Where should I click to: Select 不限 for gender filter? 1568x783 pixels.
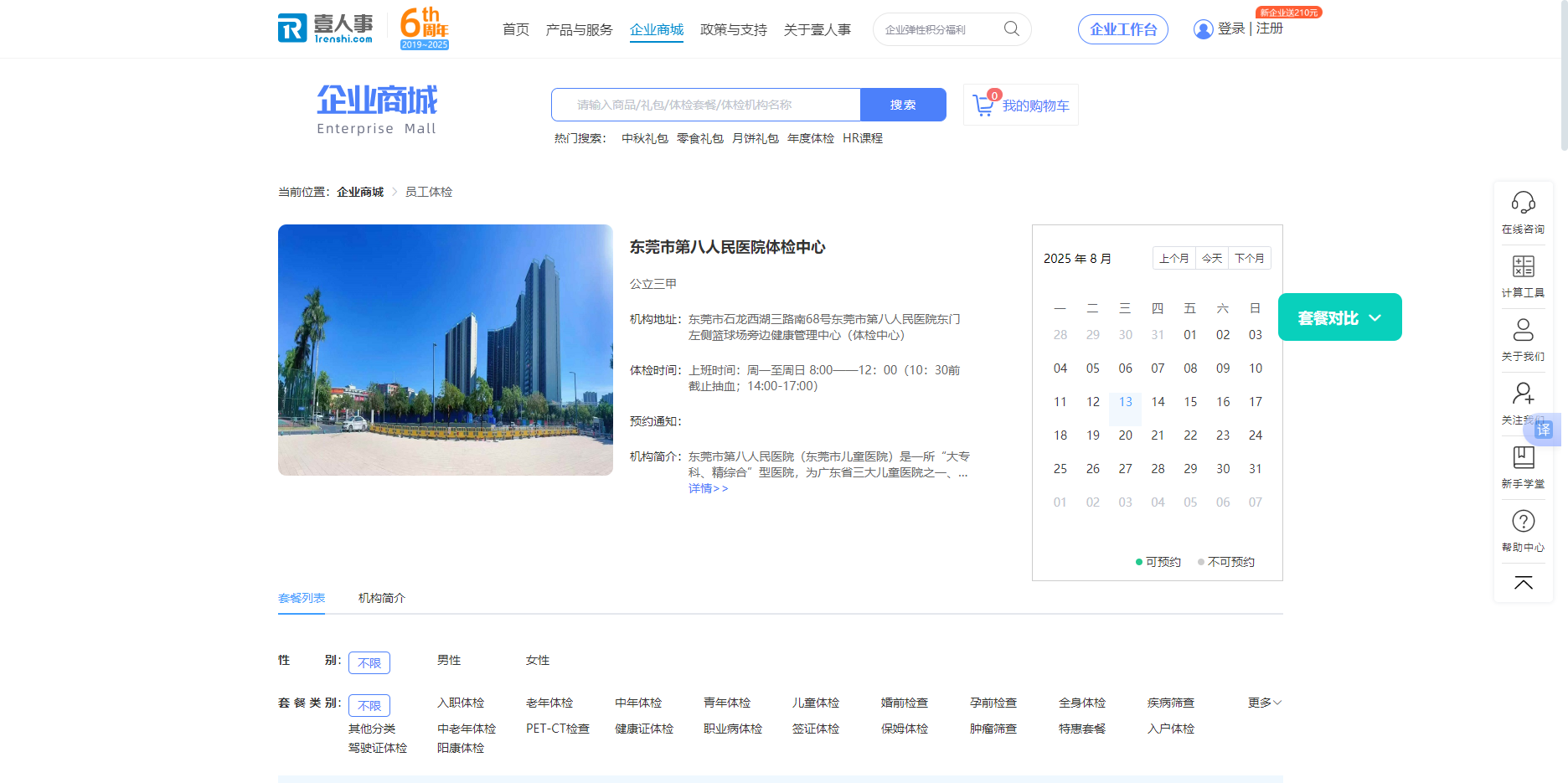(x=369, y=662)
